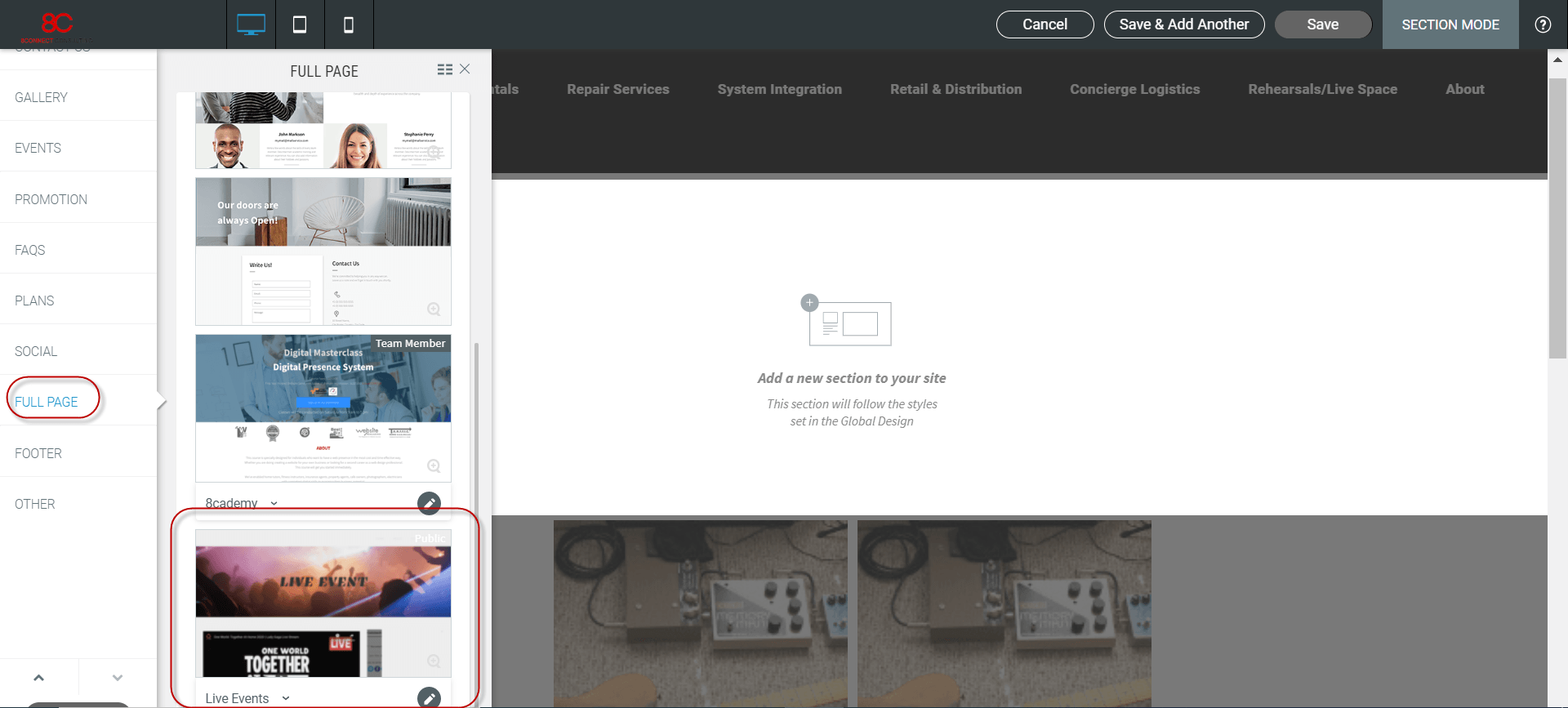This screenshot has height=708, width=1568.
Task: Switch to mobile phone preview mode
Action: coord(349,24)
